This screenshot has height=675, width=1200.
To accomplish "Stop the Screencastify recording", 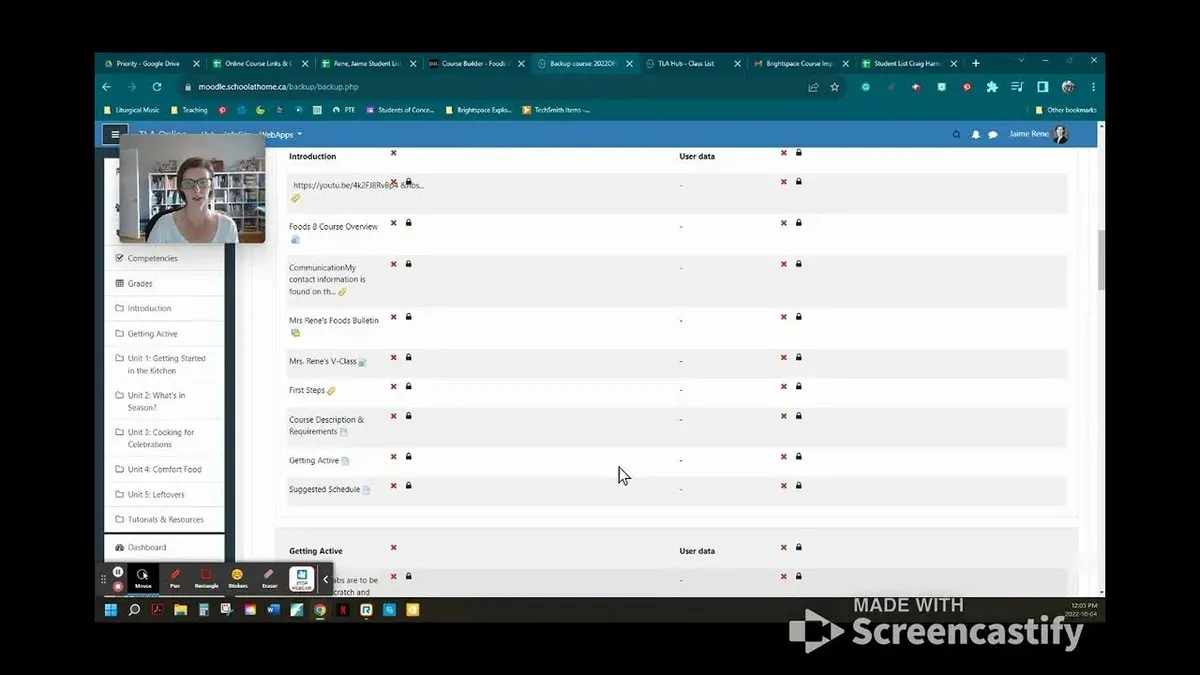I will coord(118,586).
